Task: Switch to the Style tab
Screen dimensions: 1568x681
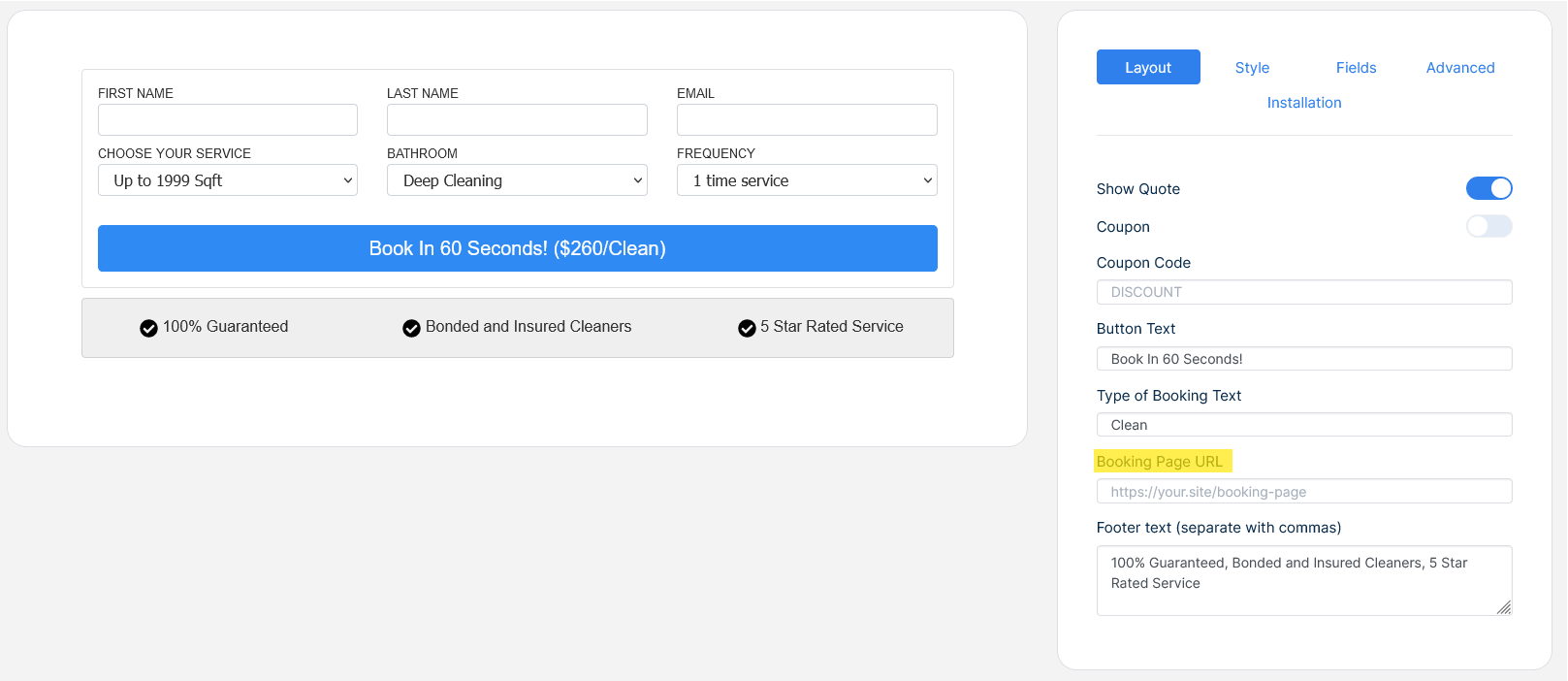Action: (1252, 68)
